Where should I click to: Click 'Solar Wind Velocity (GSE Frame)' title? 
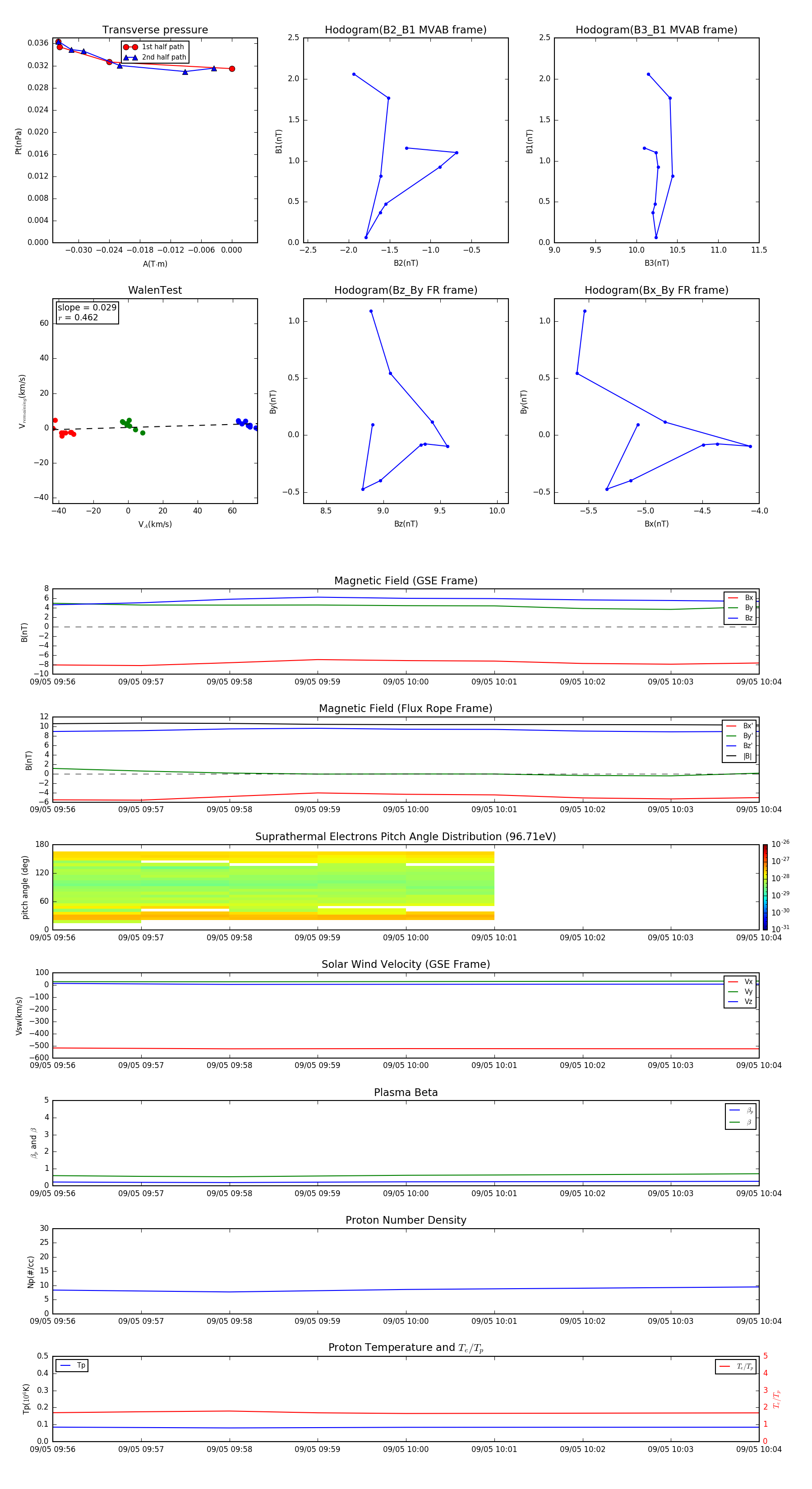[406, 965]
